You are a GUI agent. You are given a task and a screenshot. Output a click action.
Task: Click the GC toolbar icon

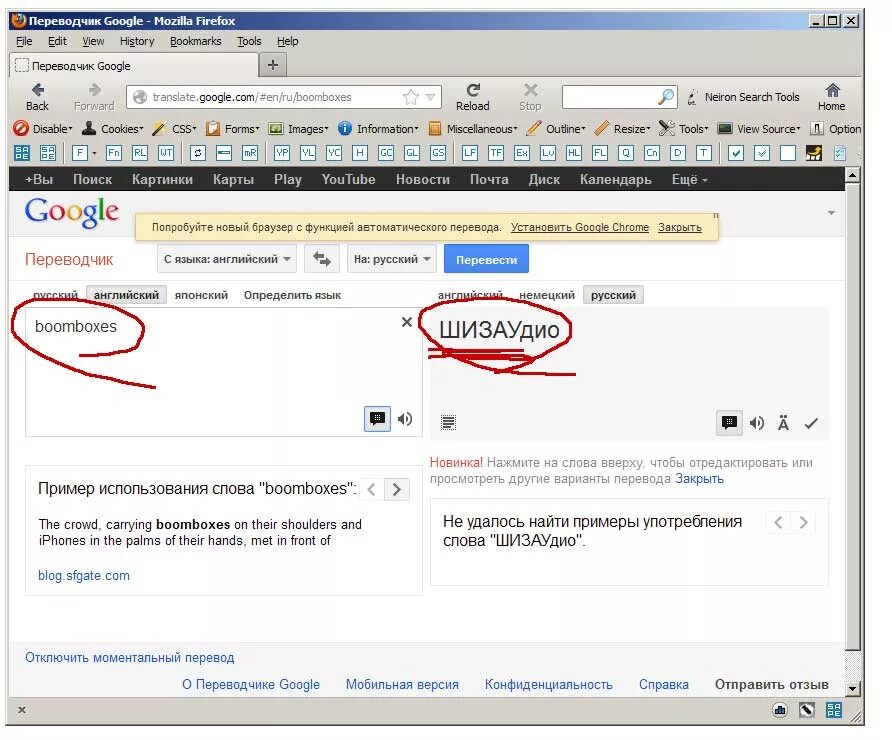386,153
